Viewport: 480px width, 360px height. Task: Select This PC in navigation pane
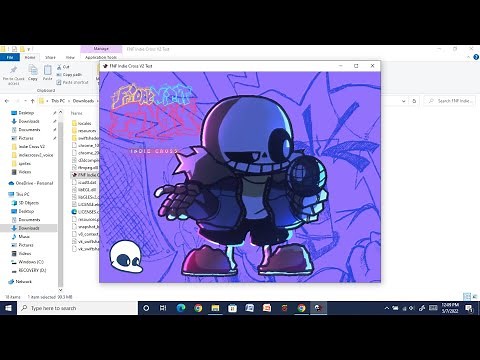coord(23,194)
